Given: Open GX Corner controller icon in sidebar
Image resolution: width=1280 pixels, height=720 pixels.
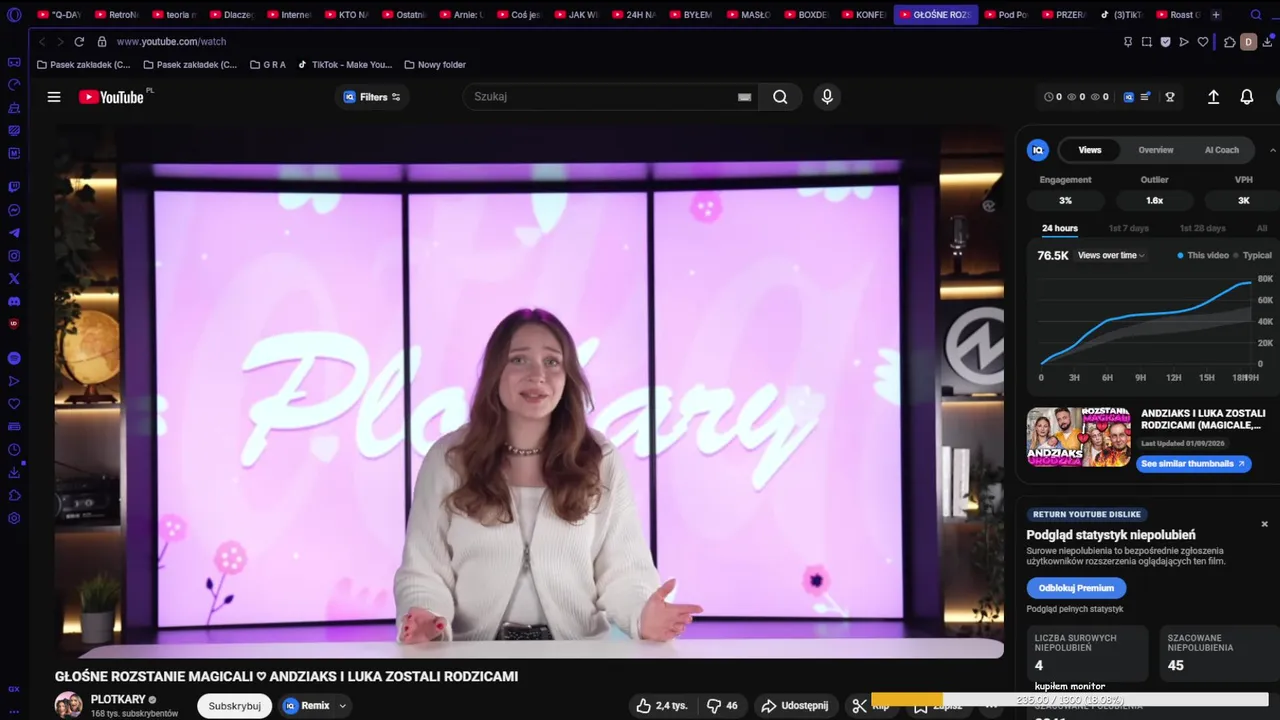Looking at the screenshot, I should click(x=14, y=62).
